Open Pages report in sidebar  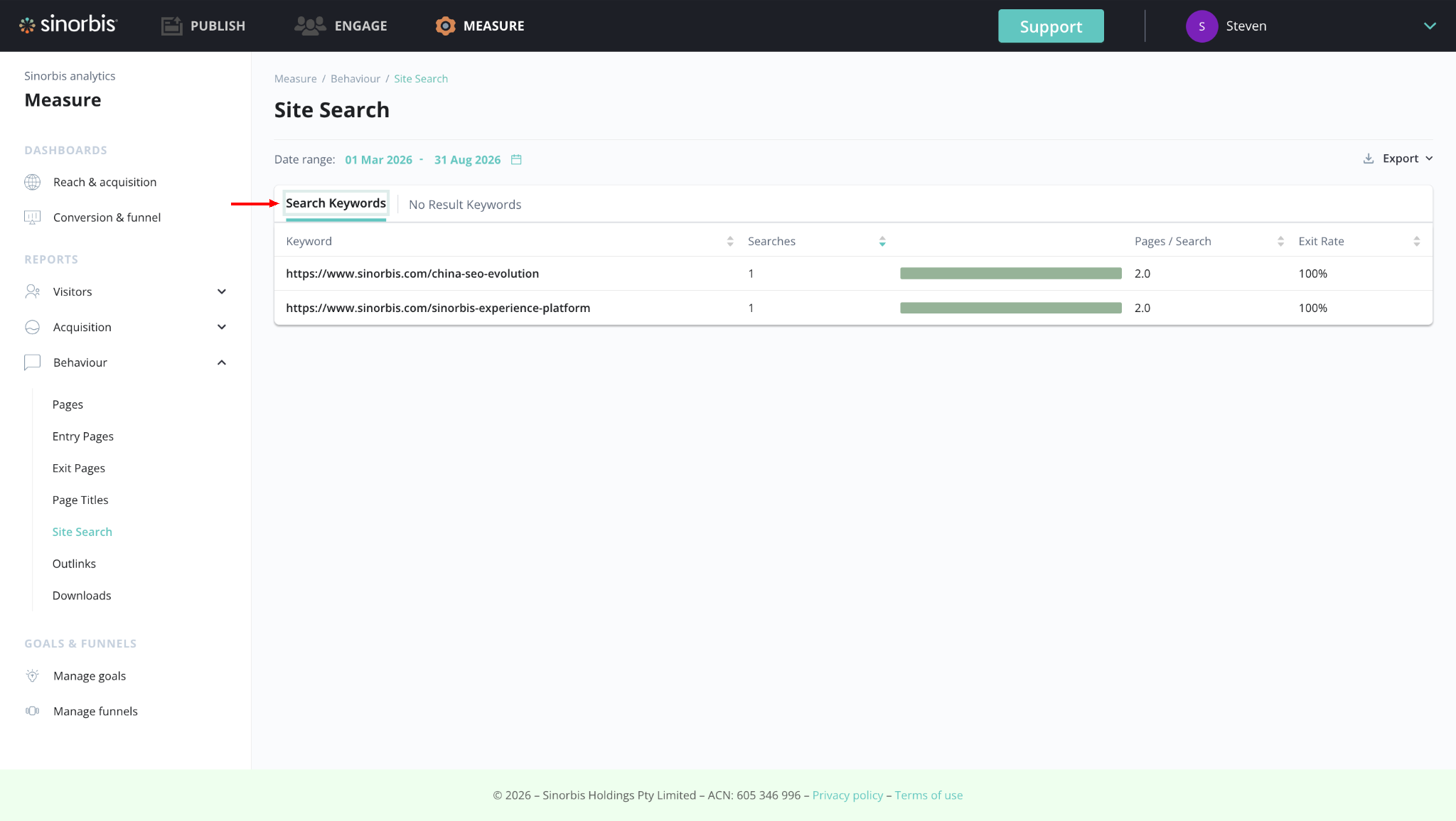pyautogui.click(x=68, y=404)
